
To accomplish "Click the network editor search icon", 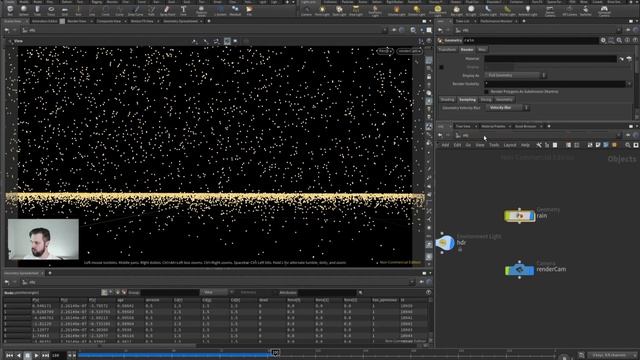I will point(628,145).
